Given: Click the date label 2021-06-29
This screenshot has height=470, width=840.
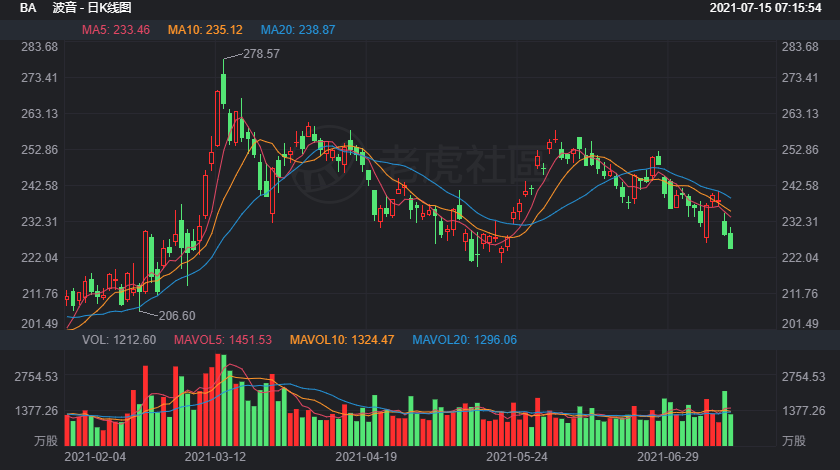Looking at the screenshot, I should tap(668, 457).
